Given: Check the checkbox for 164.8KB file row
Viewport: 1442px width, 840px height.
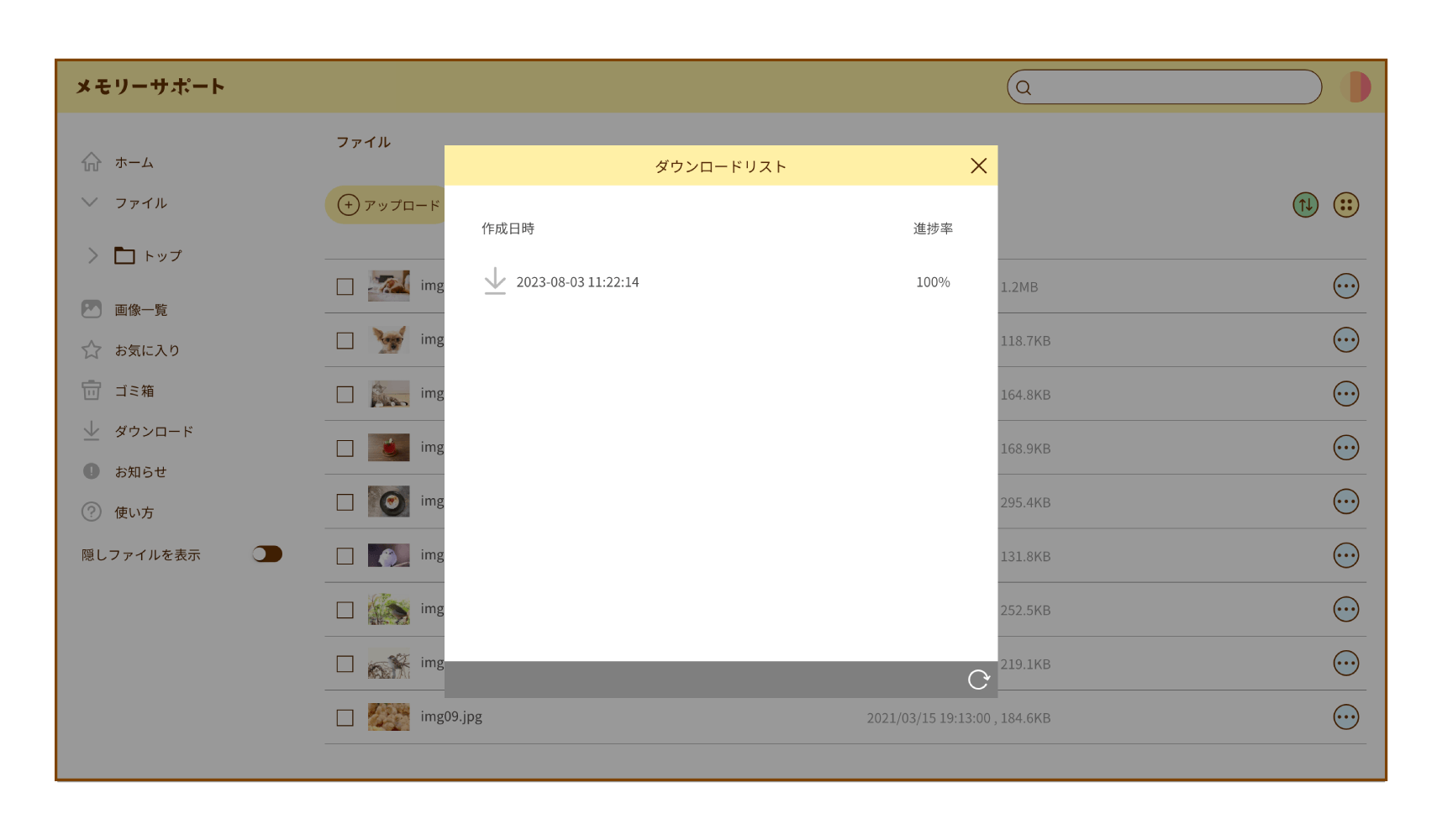Looking at the screenshot, I should (x=345, y=394).
